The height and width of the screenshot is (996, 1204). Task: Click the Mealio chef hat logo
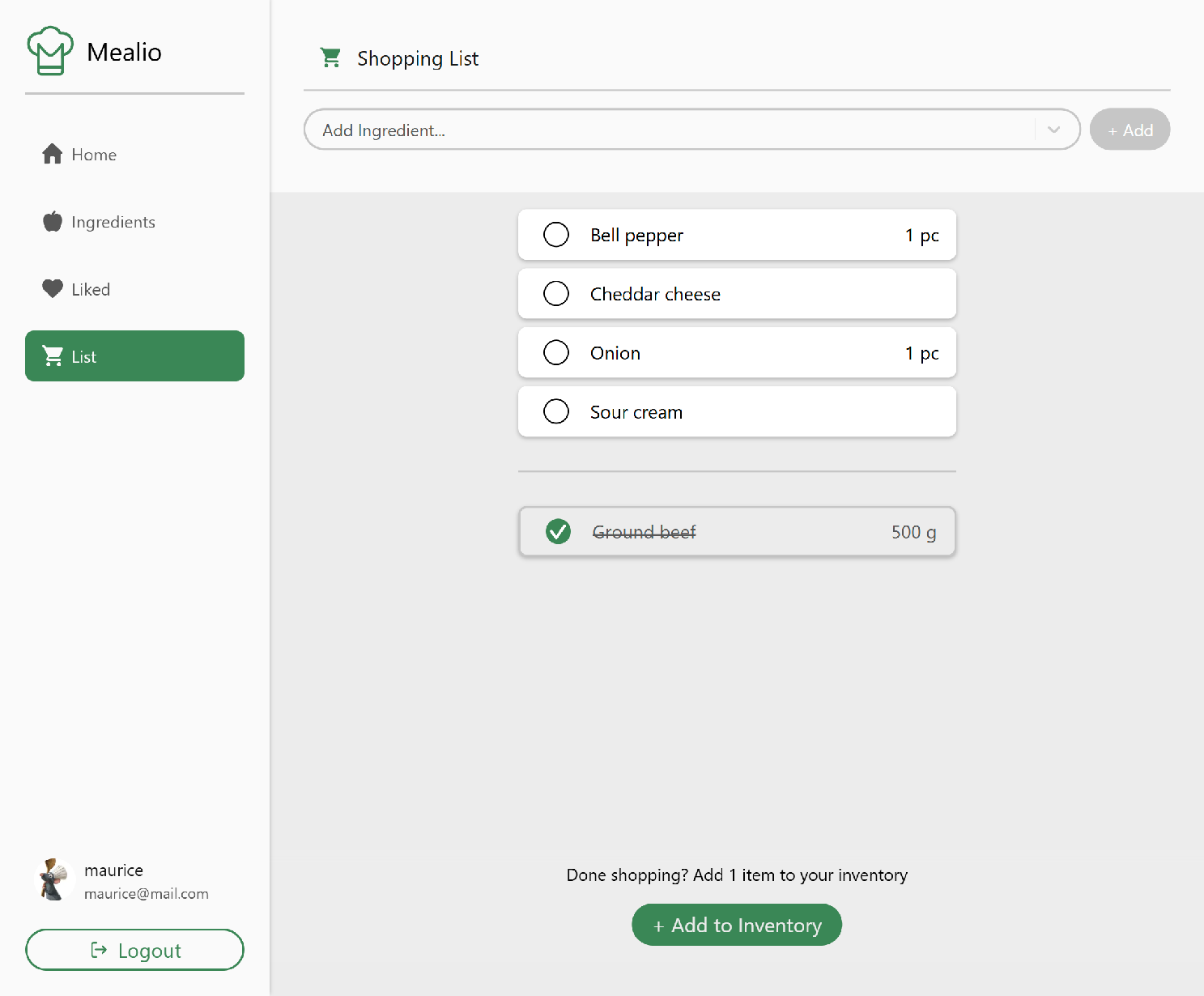(50, 51)
